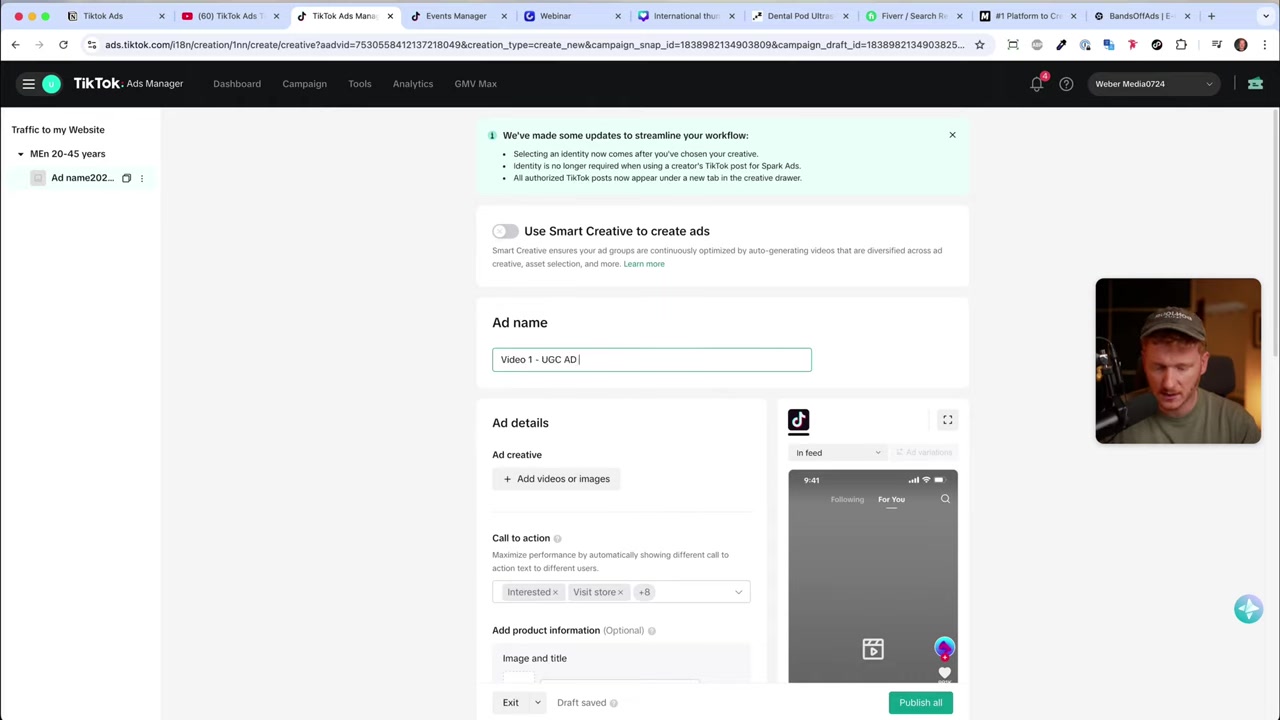Expand the ad preview to fullscreen
The image size is (1280, 720).
(947, 420)
